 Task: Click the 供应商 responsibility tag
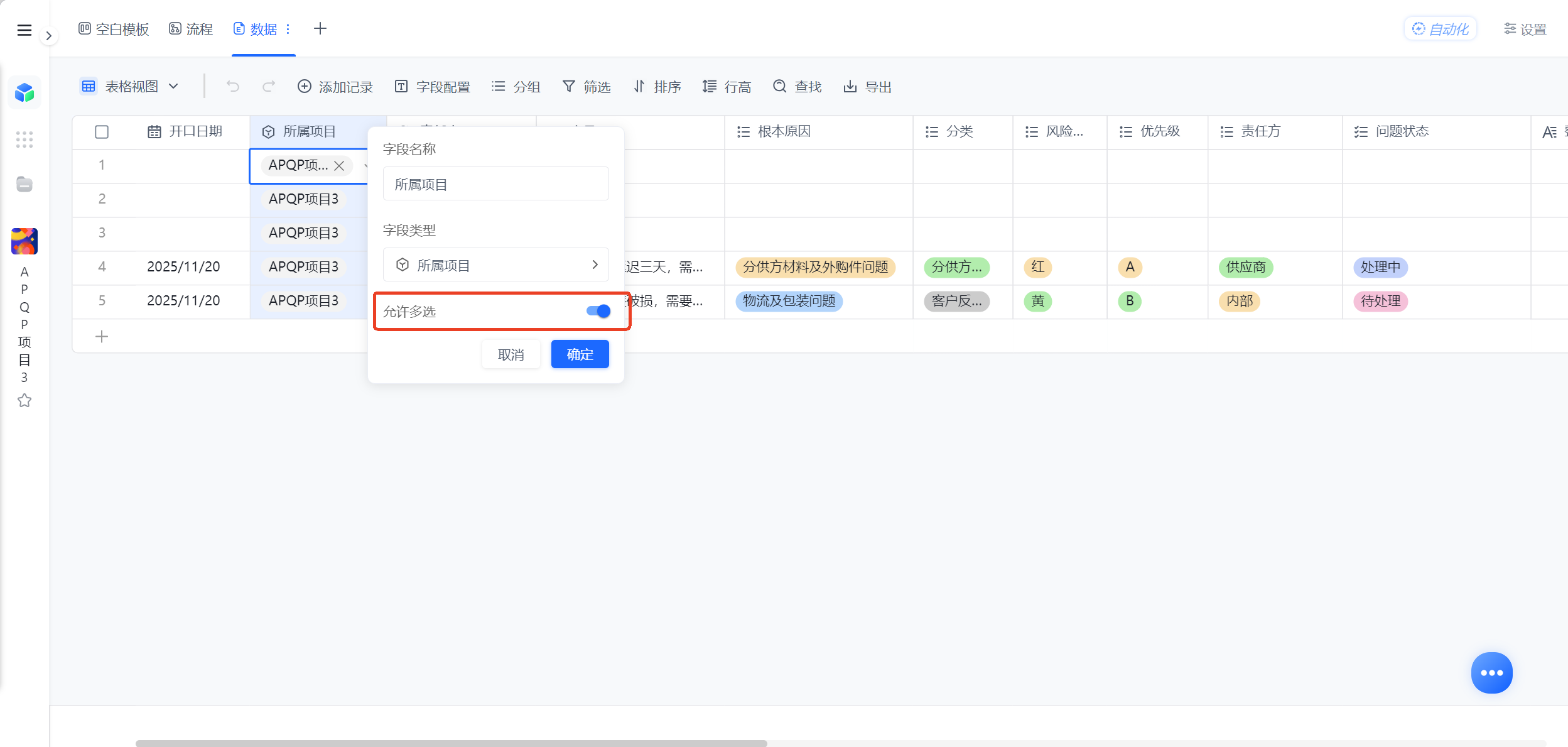1246,267
